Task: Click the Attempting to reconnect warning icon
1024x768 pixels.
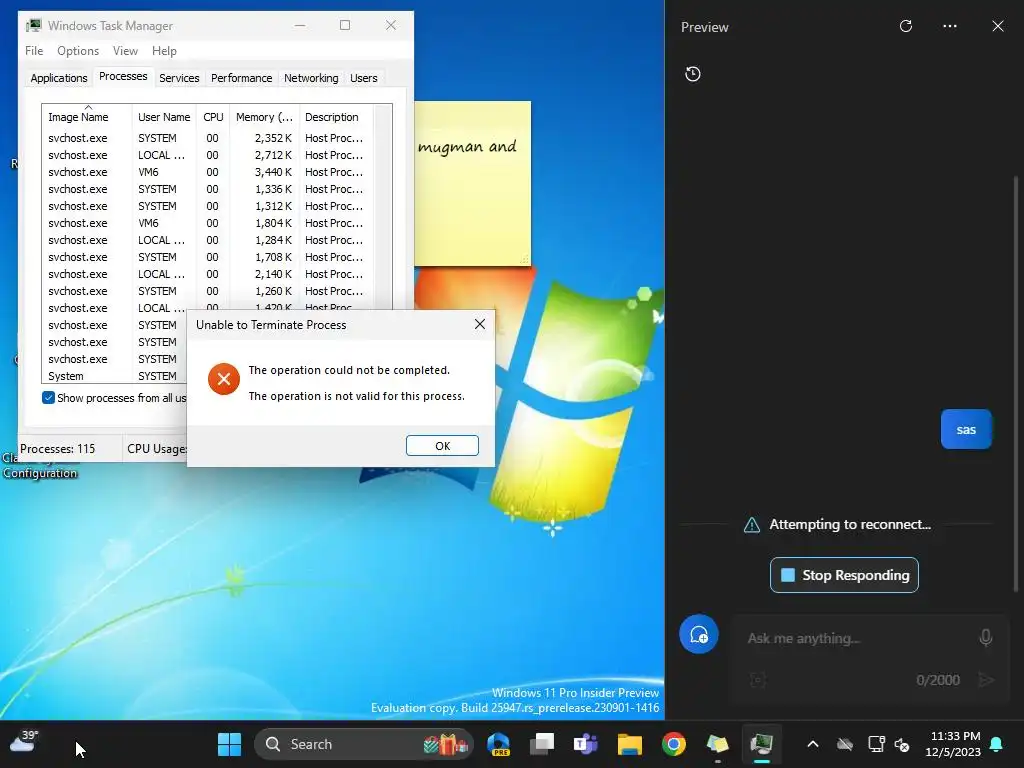Action: (752, 524)
